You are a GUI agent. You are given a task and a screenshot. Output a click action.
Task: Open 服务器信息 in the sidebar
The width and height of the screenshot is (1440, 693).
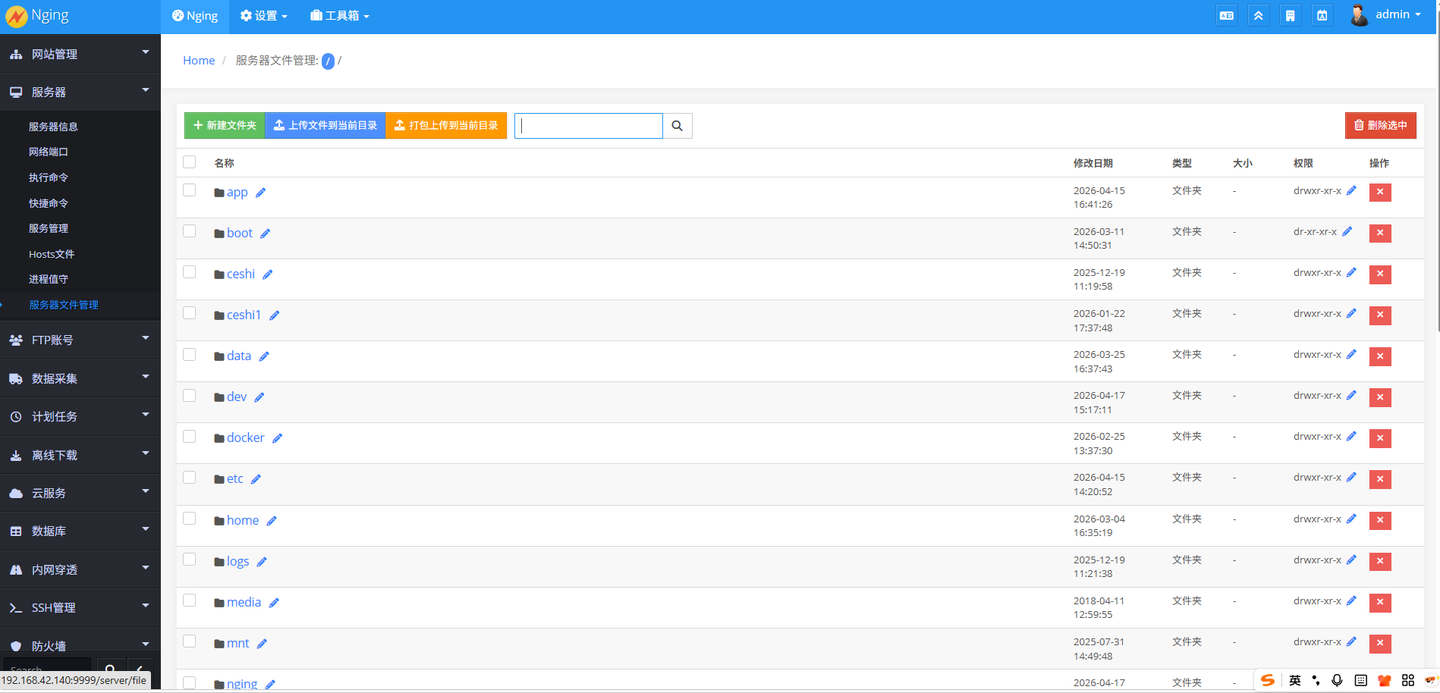(x=53, y=127)
